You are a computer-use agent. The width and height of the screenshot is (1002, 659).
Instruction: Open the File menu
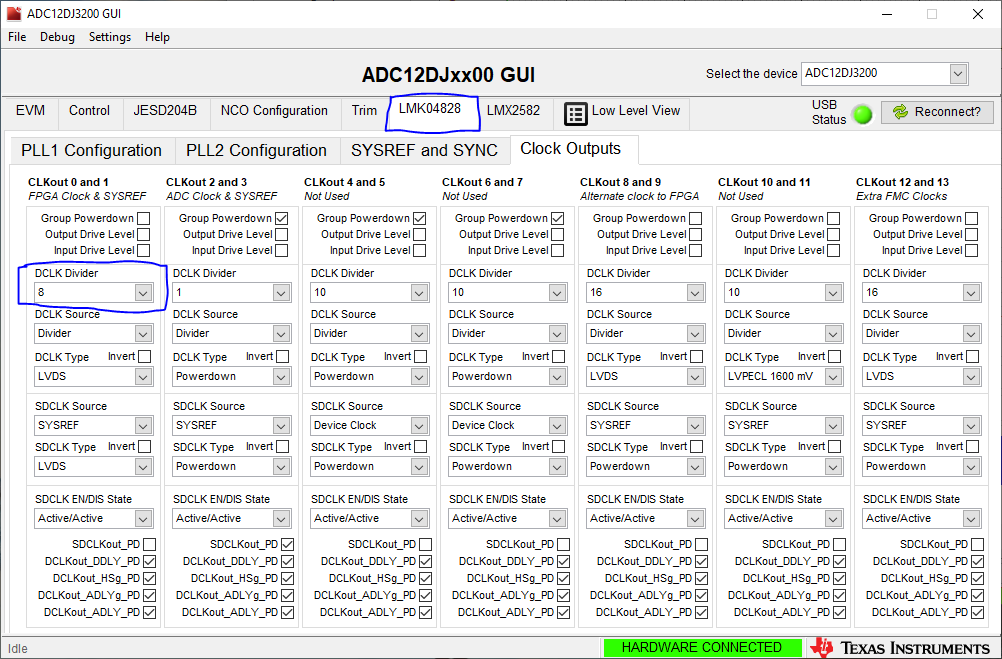point(17,37)
